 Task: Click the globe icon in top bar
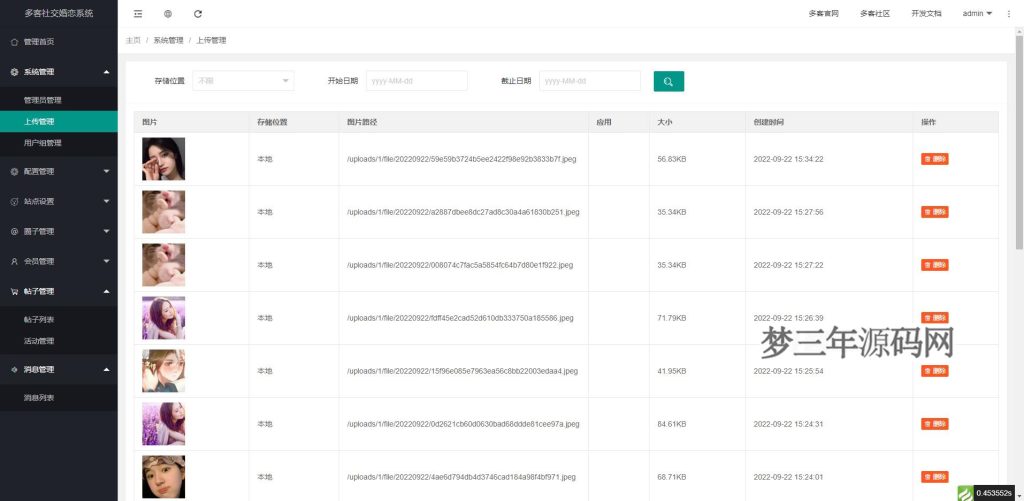[x=168, y=14]
